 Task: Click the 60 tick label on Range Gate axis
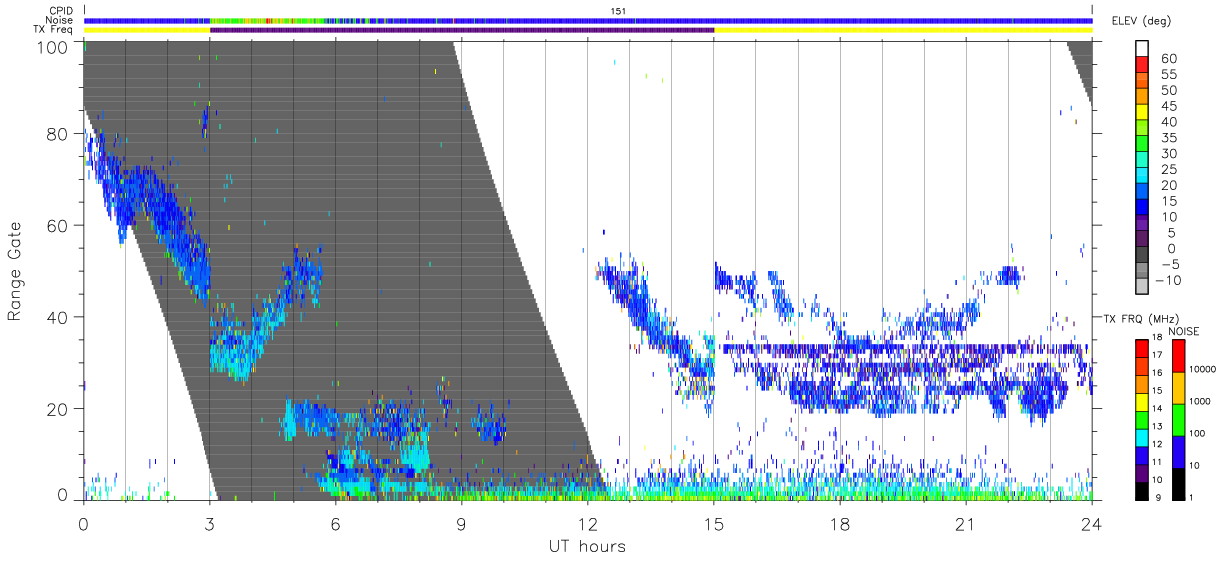[x=58, y=226]
